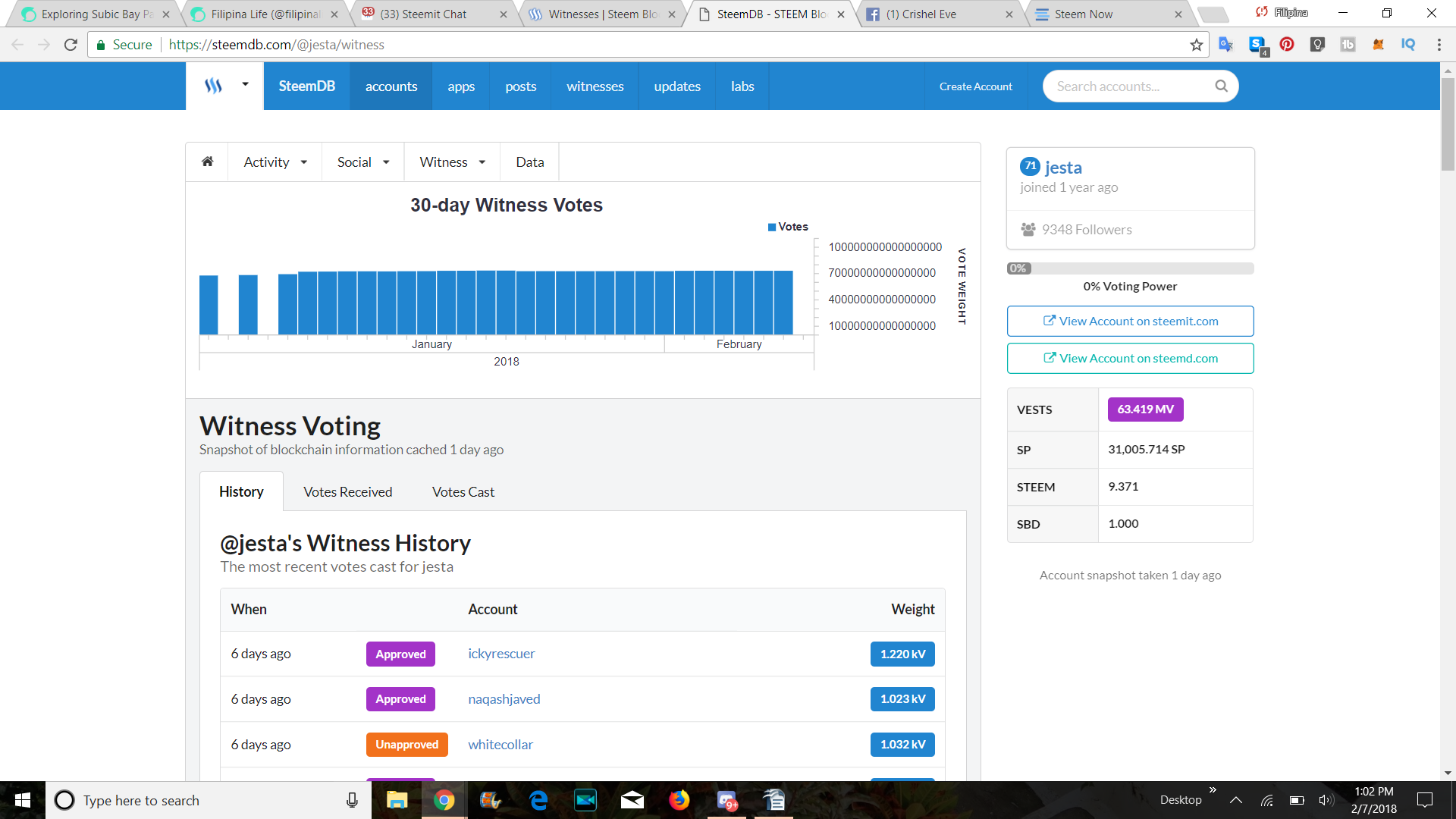Focus the Search accounts input field
This screenshot has width=1456, height=819.
[1130, 86]
